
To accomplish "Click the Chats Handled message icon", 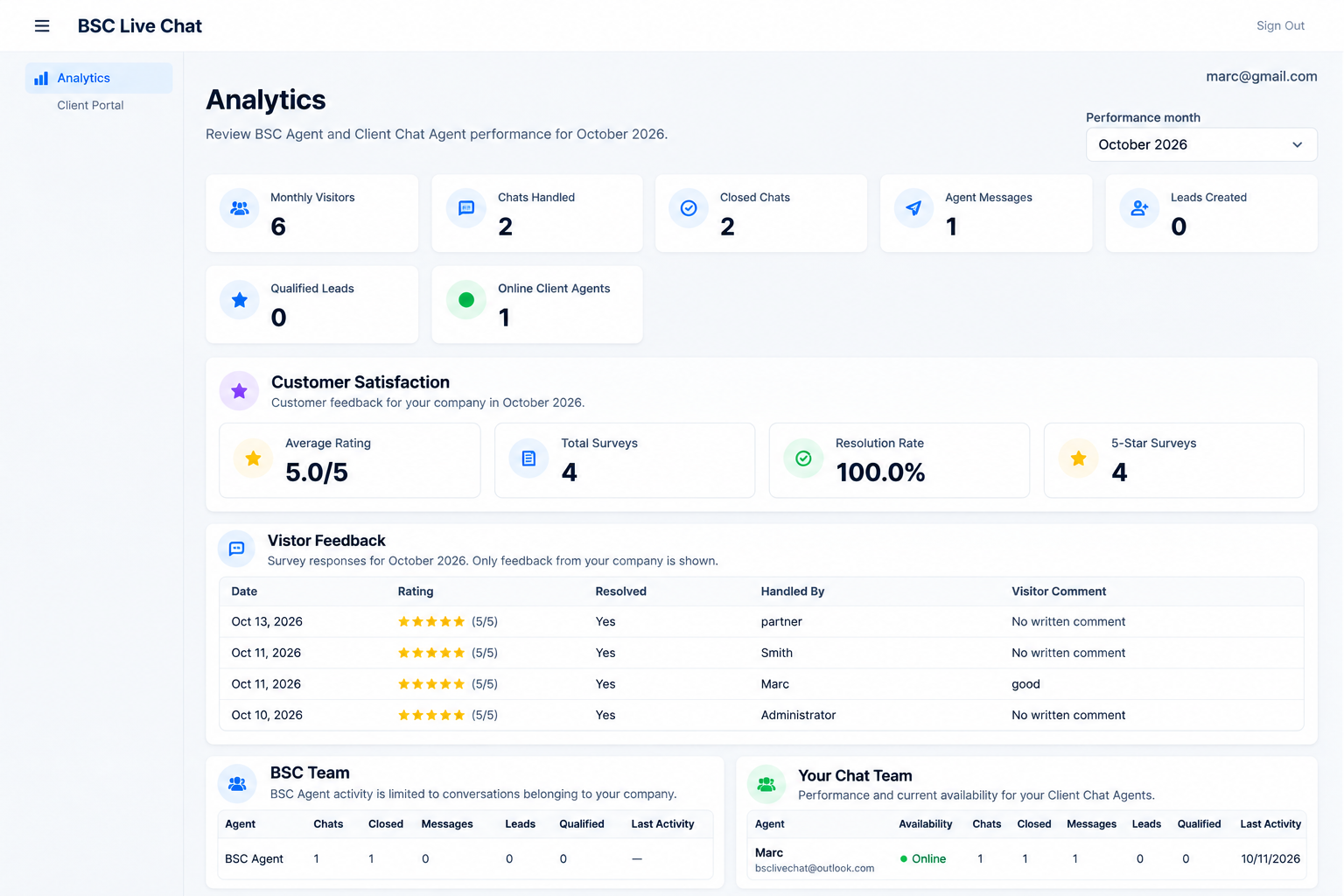I will coord(466,208).
